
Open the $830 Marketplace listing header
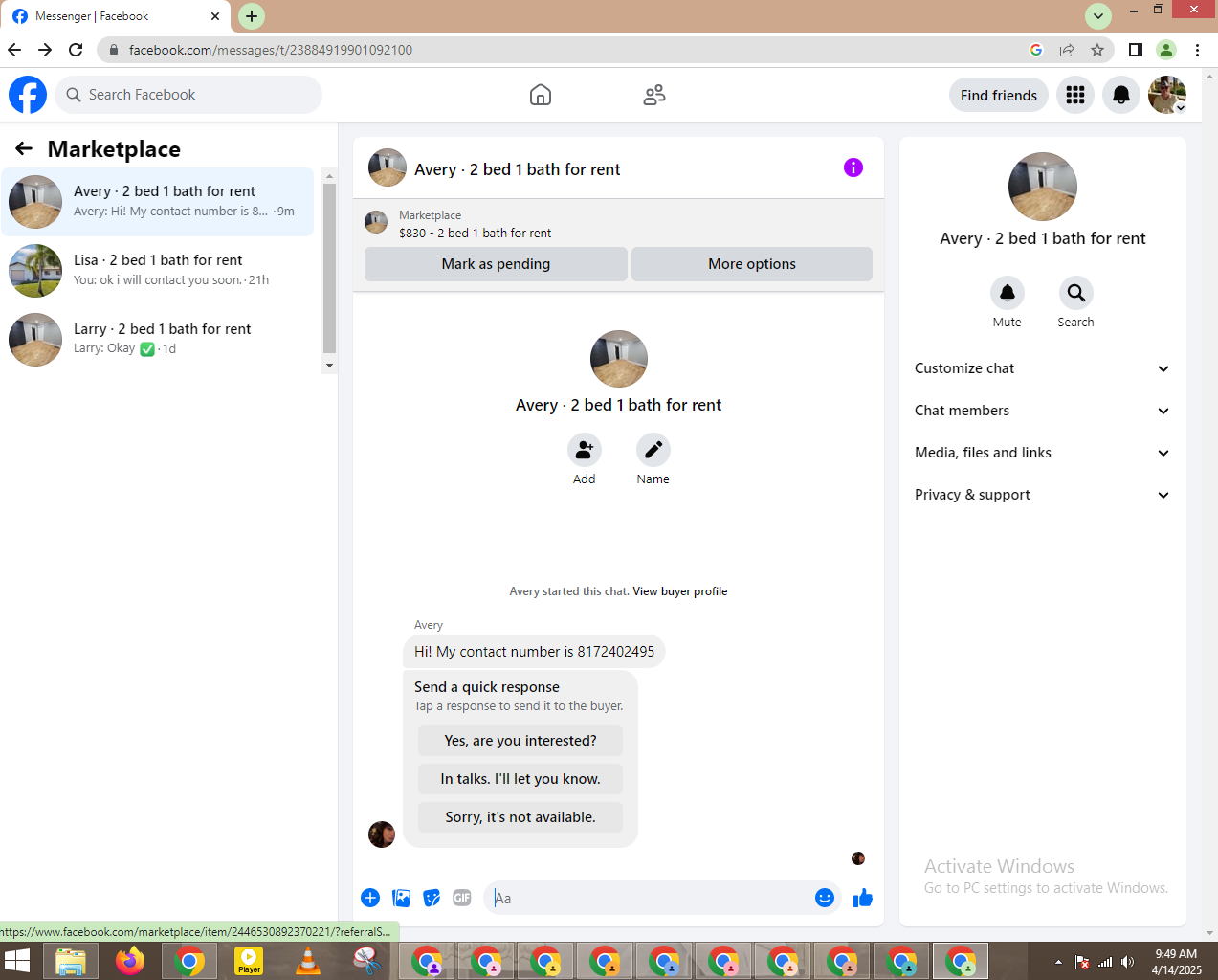pos(618,223)
